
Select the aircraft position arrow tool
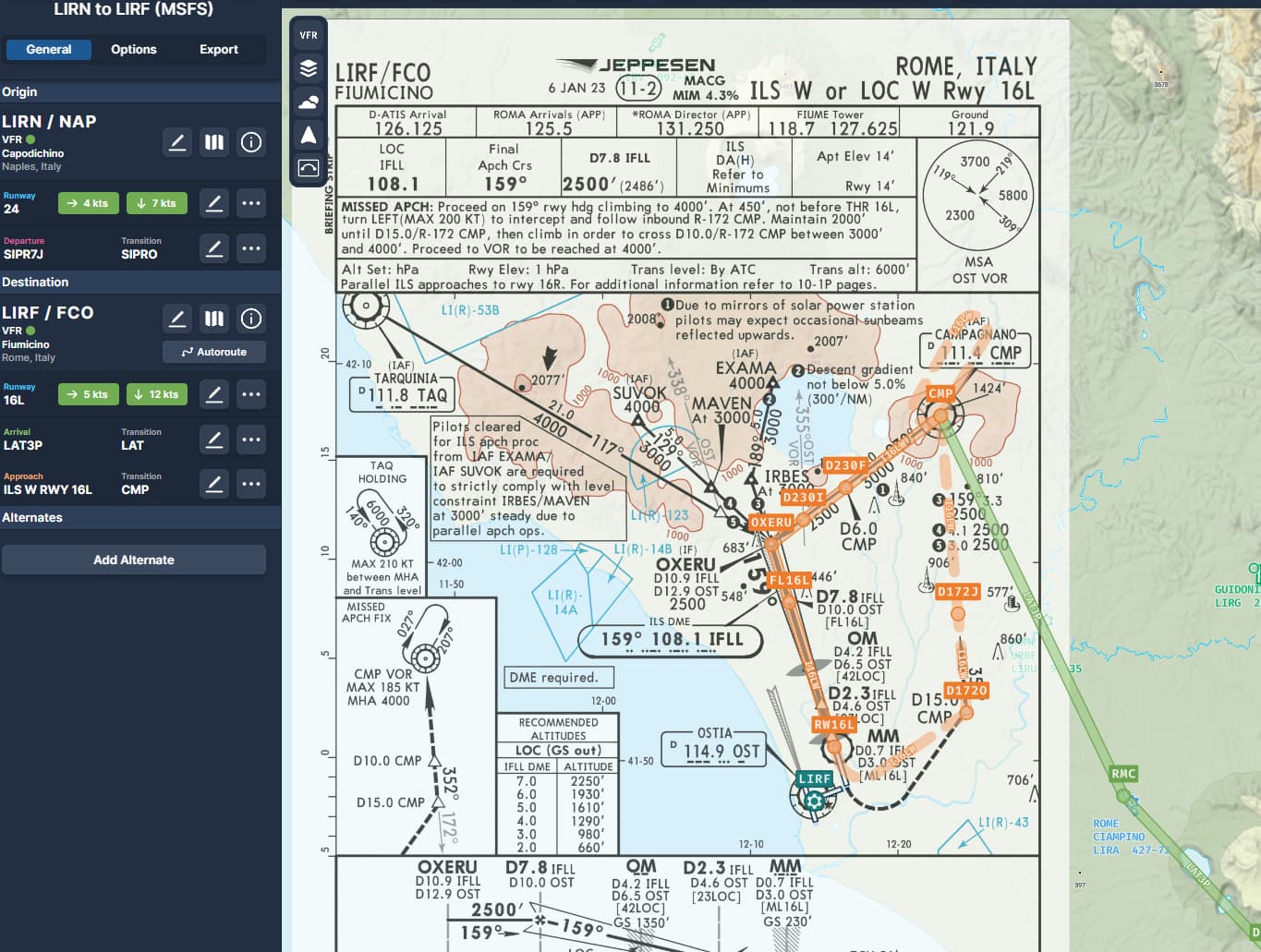click(x=309, y=135)
